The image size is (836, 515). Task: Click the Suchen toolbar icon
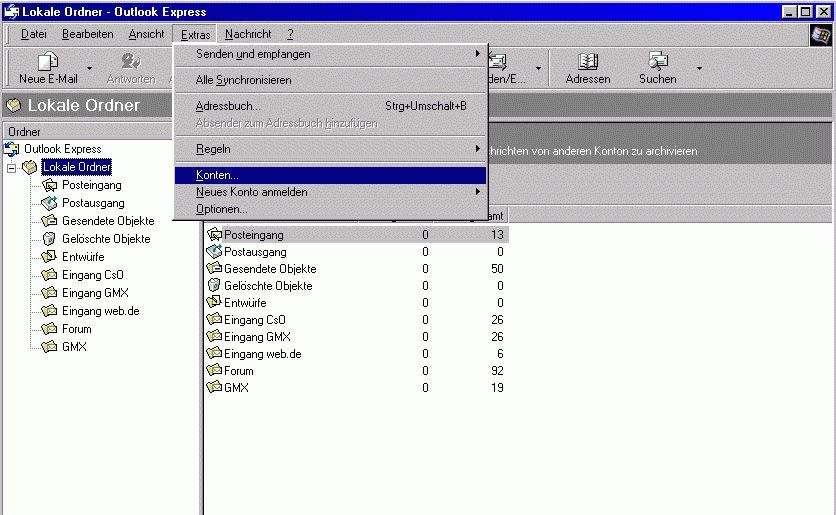pos(658,61)
